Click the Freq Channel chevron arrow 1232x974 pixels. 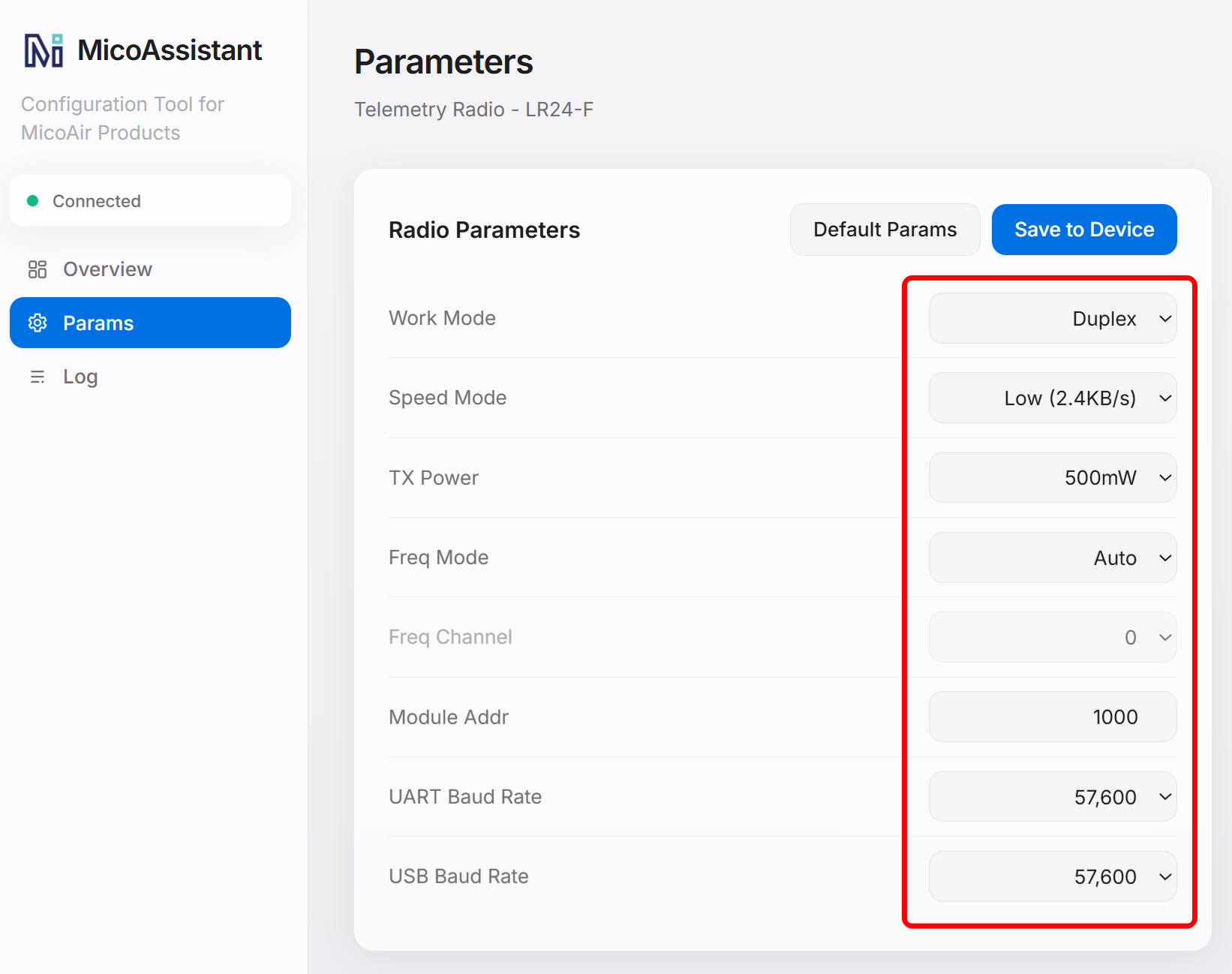[x=1164, y=637]
